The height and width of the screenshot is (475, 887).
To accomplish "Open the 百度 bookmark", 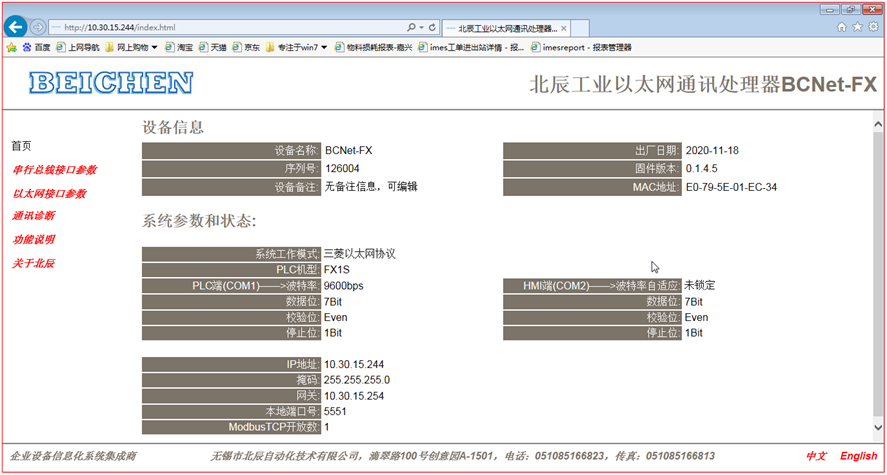I will [x=36, y=48].
